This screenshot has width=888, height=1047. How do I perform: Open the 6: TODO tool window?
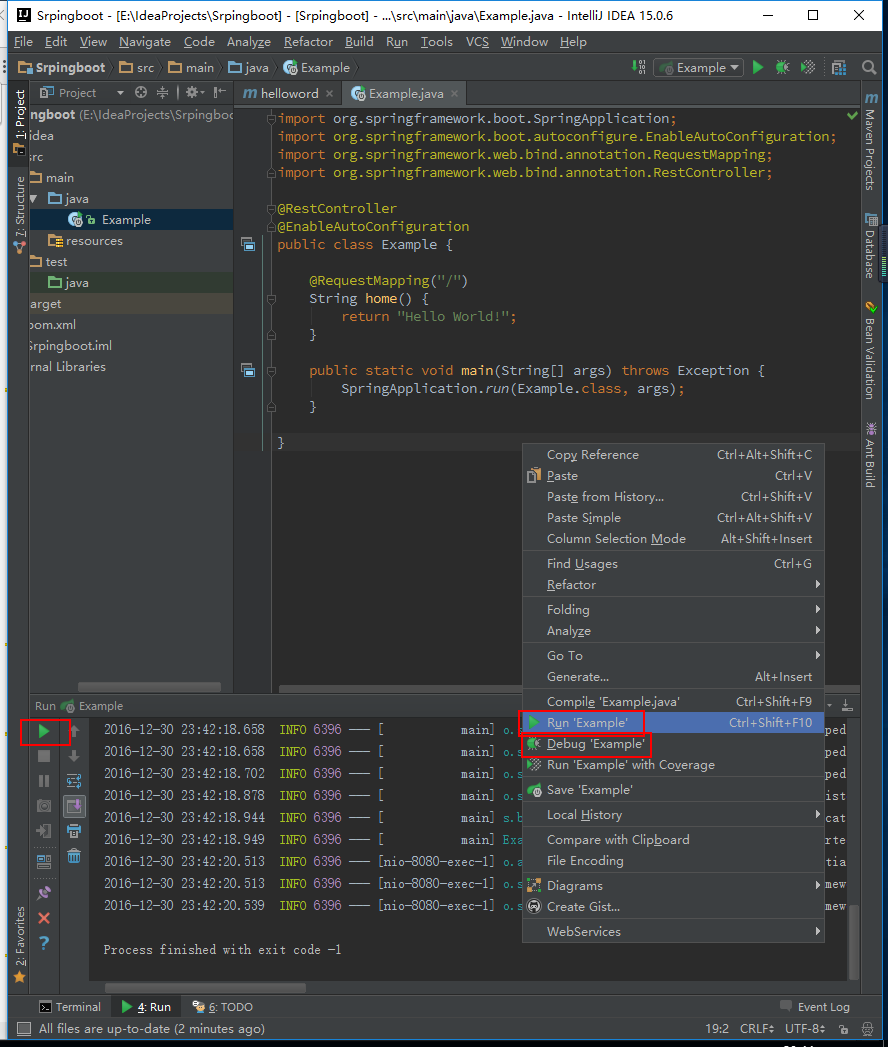pos(222,1007)
